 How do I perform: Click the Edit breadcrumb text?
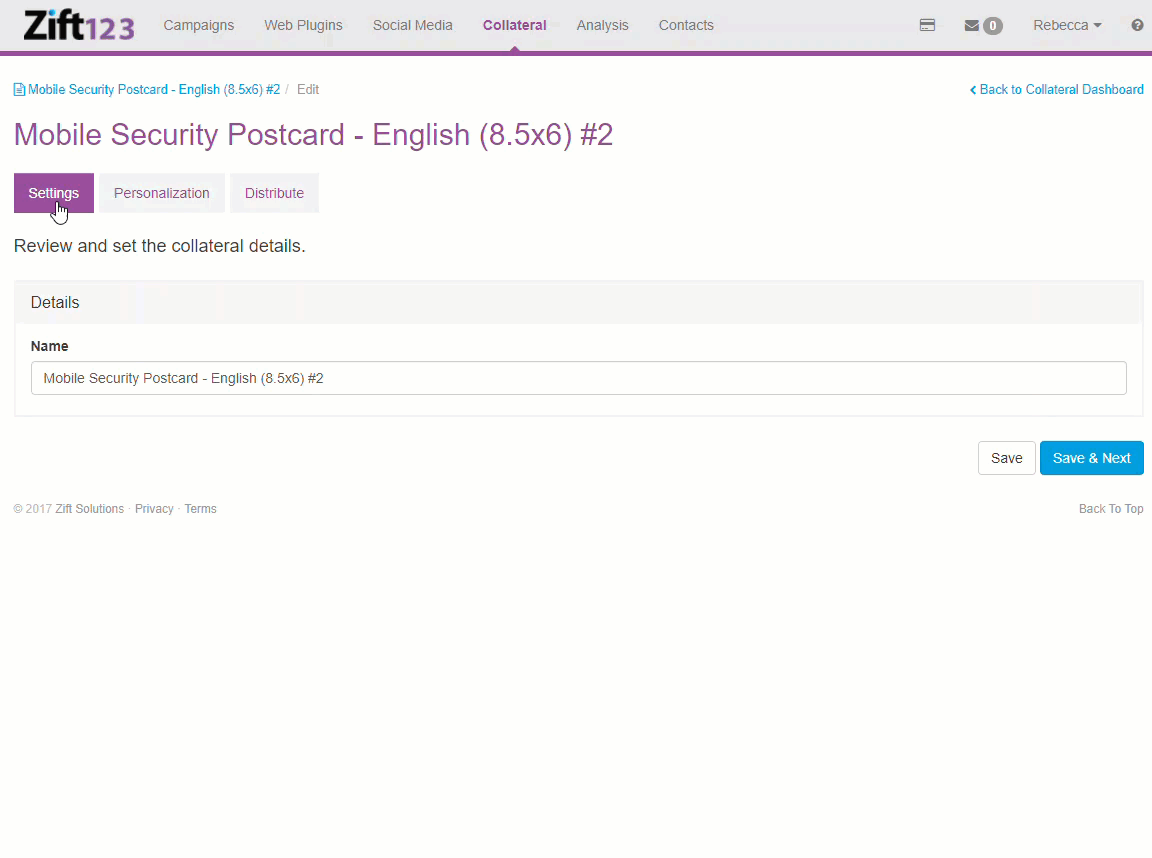tap(308, 90)
